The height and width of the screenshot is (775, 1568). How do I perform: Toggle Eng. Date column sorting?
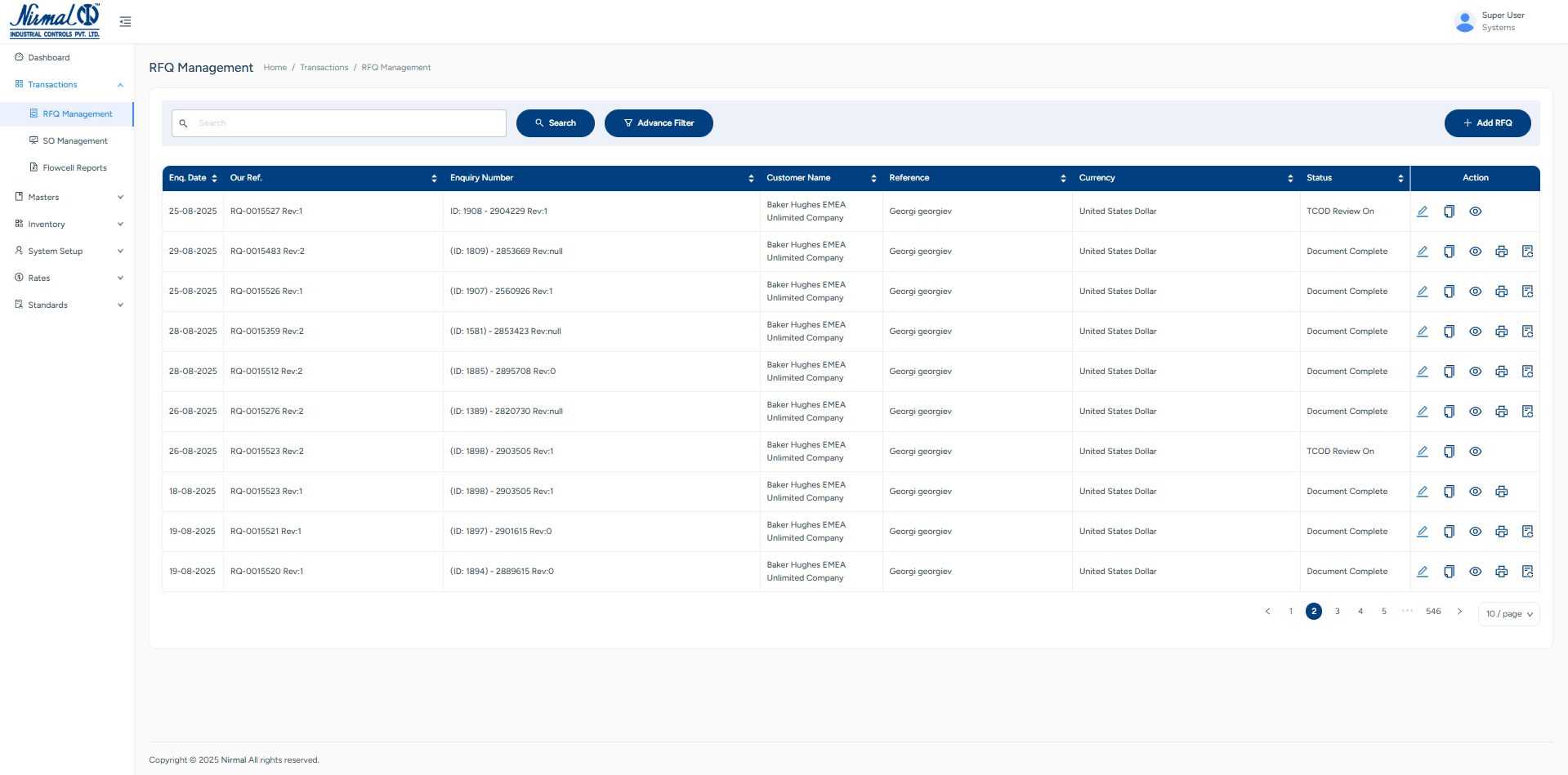[x=214, y=178]
